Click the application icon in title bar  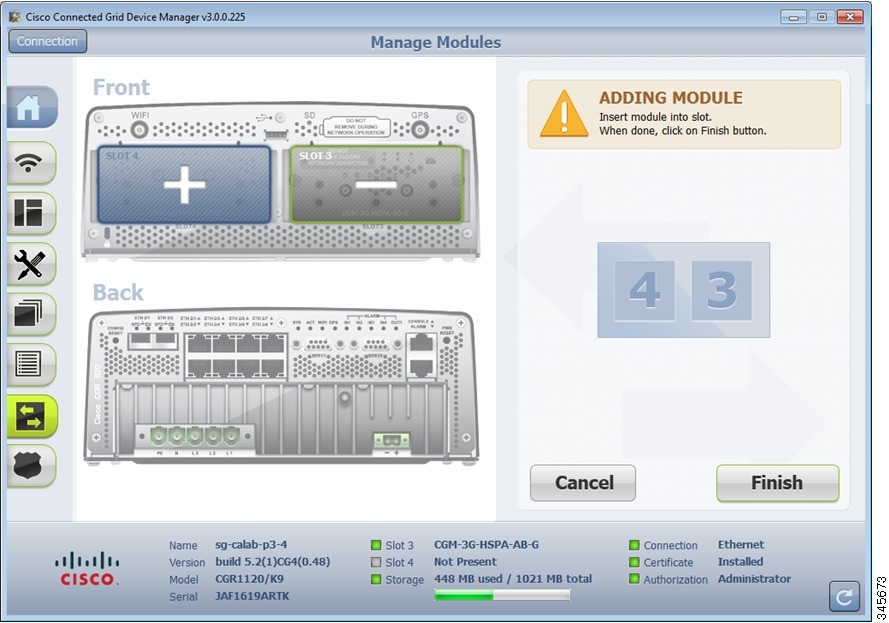[x=15, y=16]
